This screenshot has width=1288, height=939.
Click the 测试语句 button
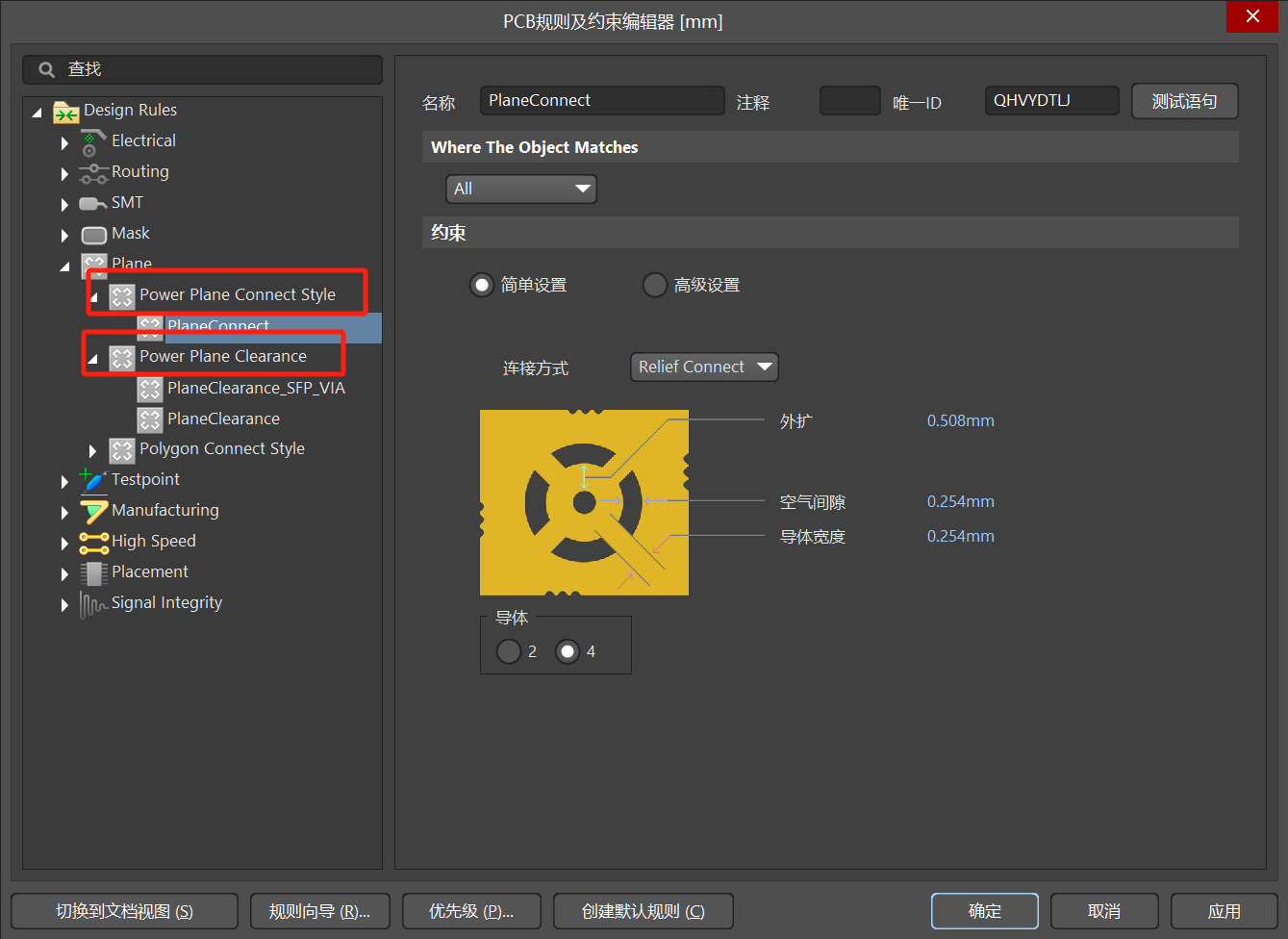[x=1184, y=101]
